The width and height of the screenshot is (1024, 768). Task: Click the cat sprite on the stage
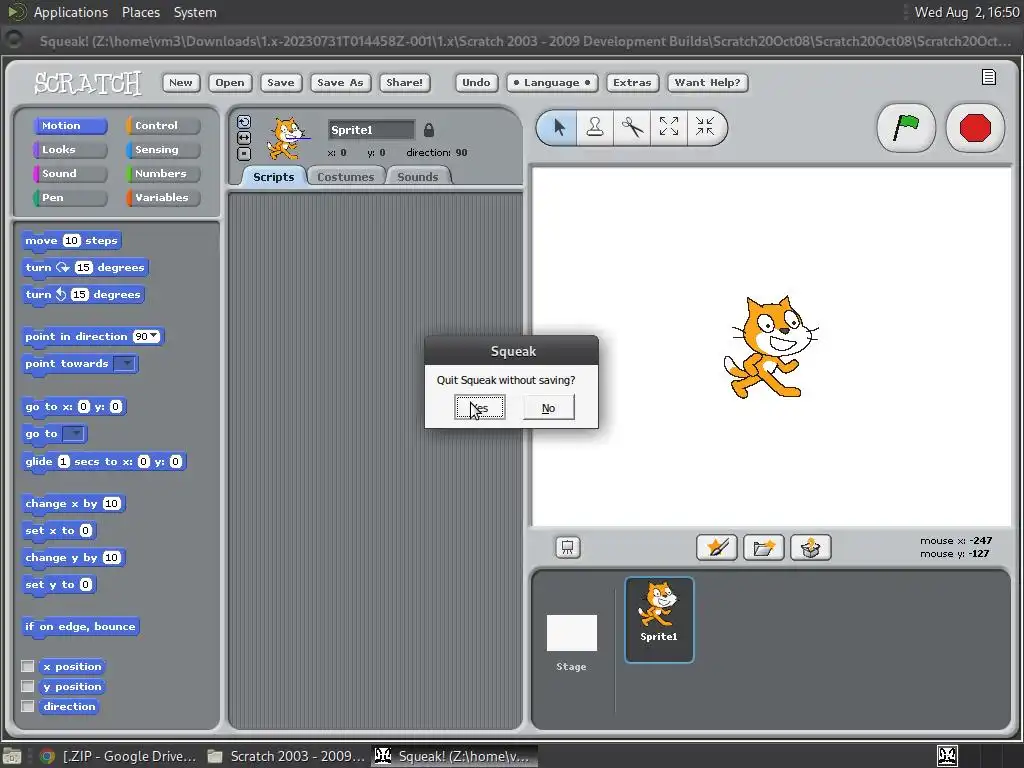771,347
